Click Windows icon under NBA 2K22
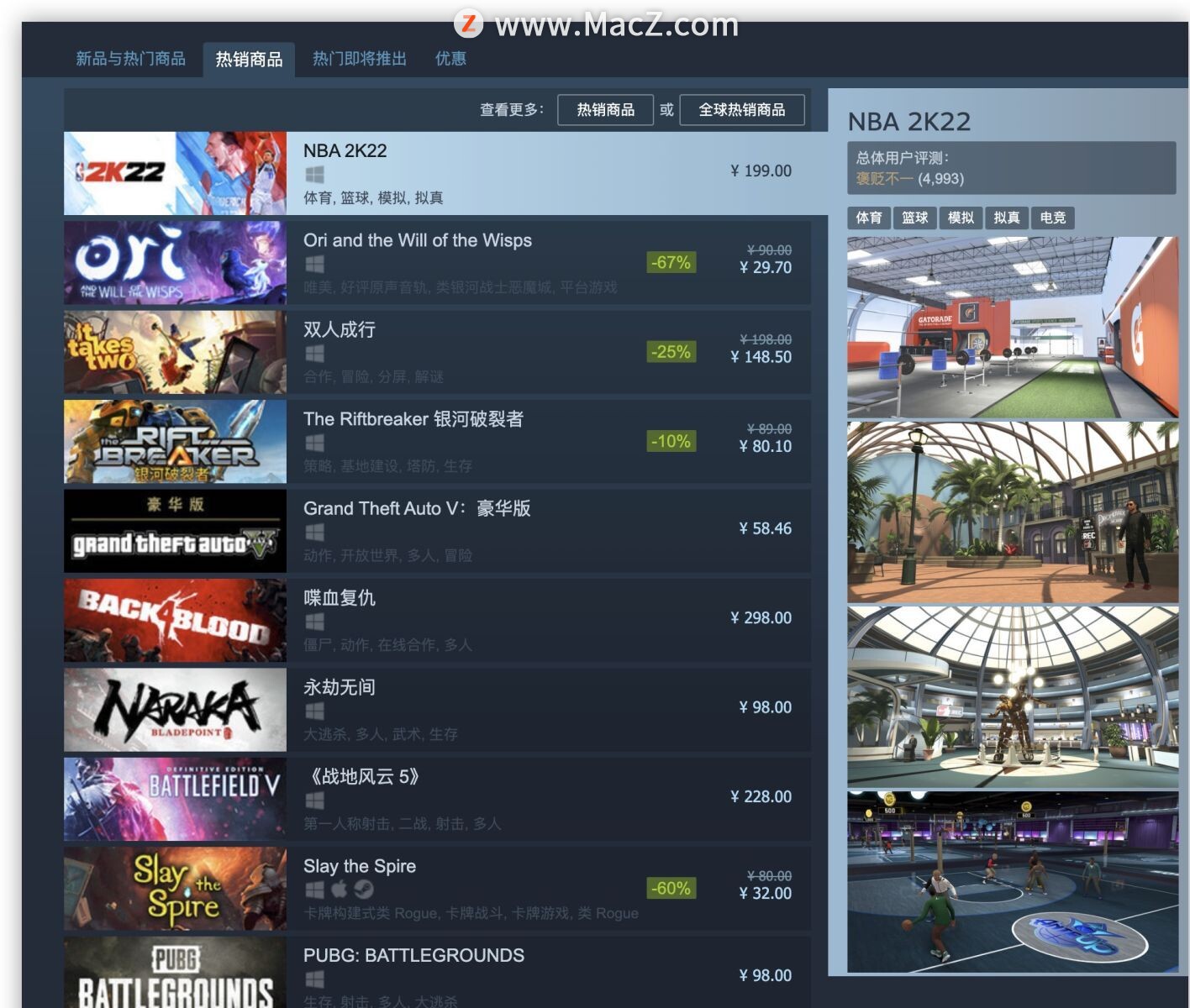The height and width of the screenshot is (1008, 1190). pyautogui.click(x=314, y=175)
